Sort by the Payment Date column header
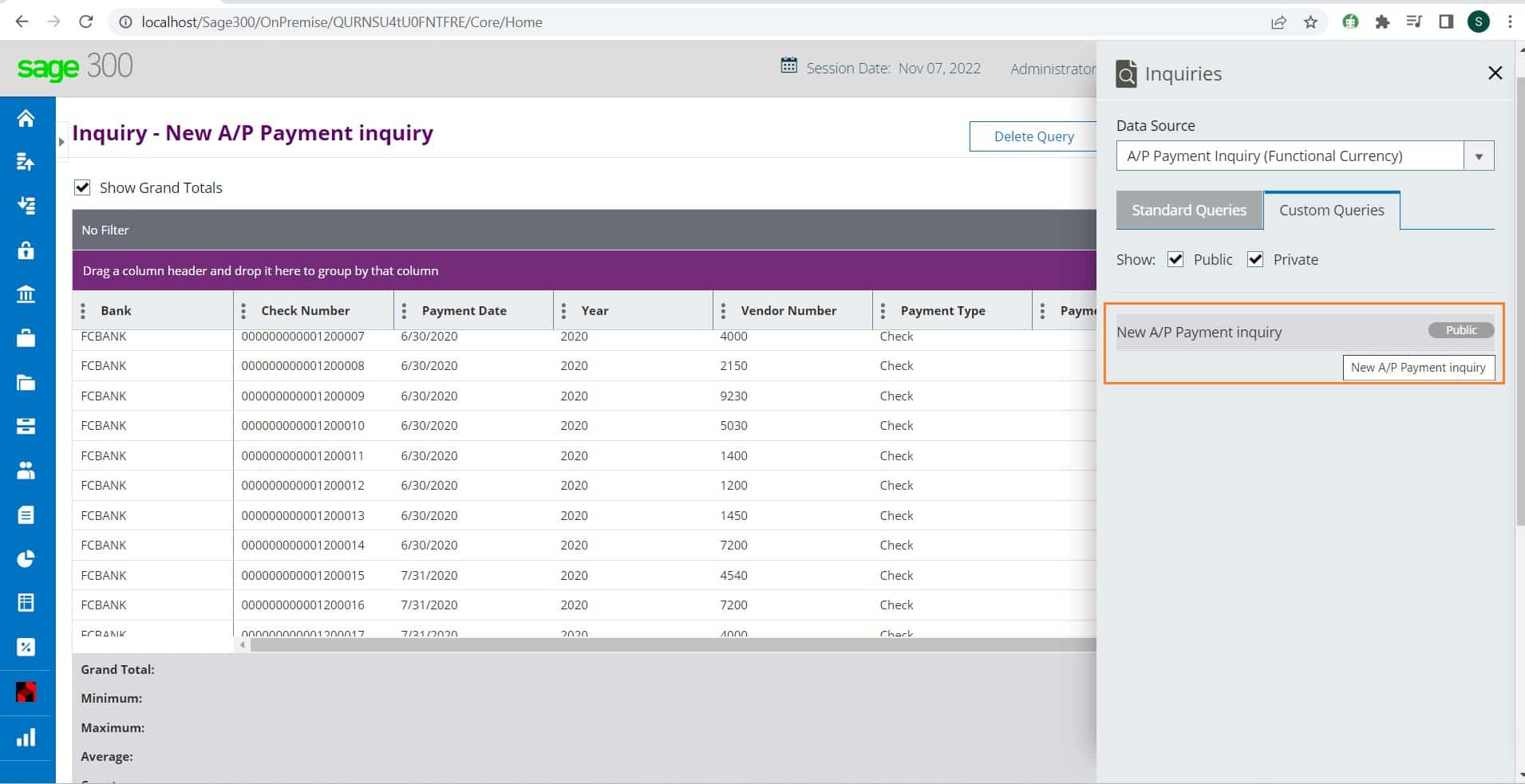This screenshot has height=784, width=1525. click(x=464, y=310)
